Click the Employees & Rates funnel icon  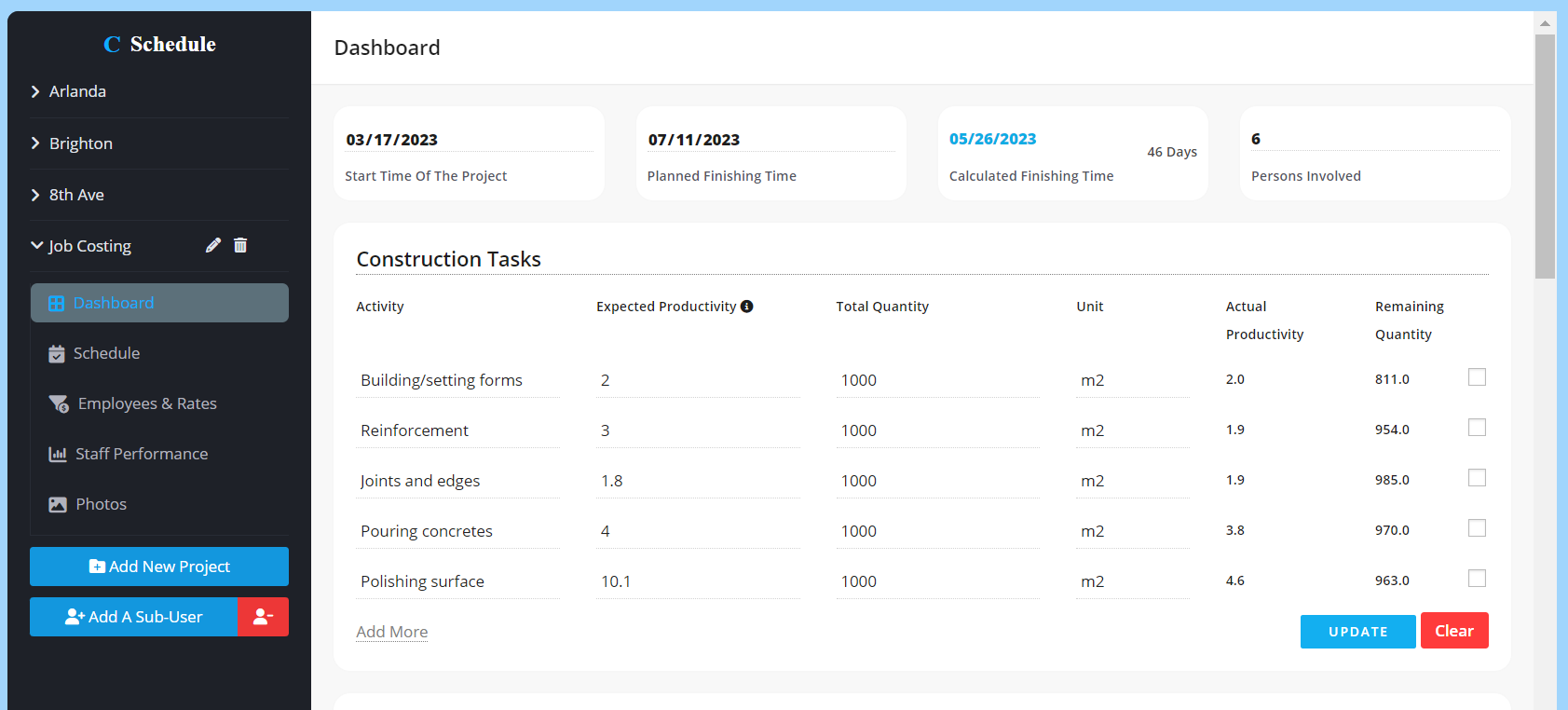pyautogui.click(x=59, y=403)
